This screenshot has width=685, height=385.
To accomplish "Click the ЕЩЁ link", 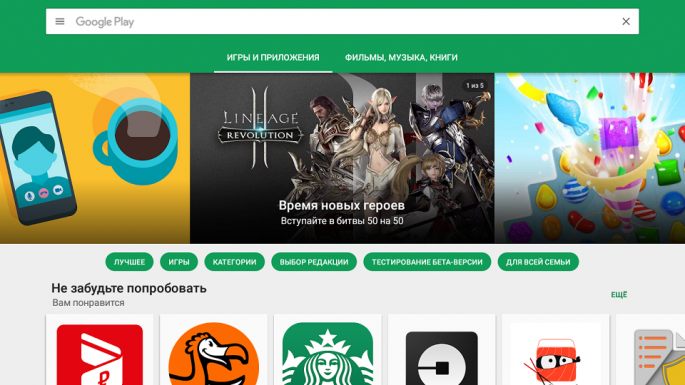I will click(x=619, y=295).
